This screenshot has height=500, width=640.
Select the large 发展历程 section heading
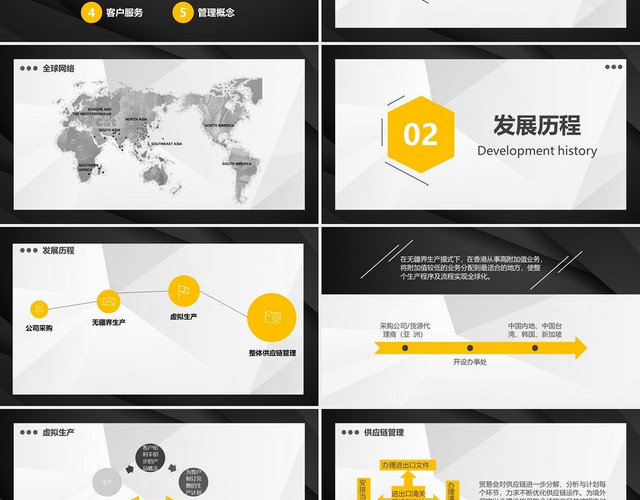pos(537,125)
